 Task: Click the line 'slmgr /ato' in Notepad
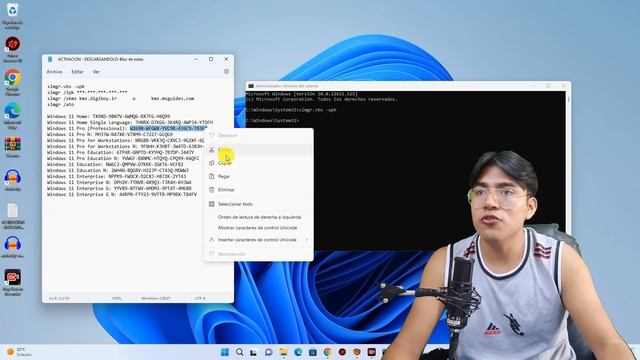pos(60,104)
